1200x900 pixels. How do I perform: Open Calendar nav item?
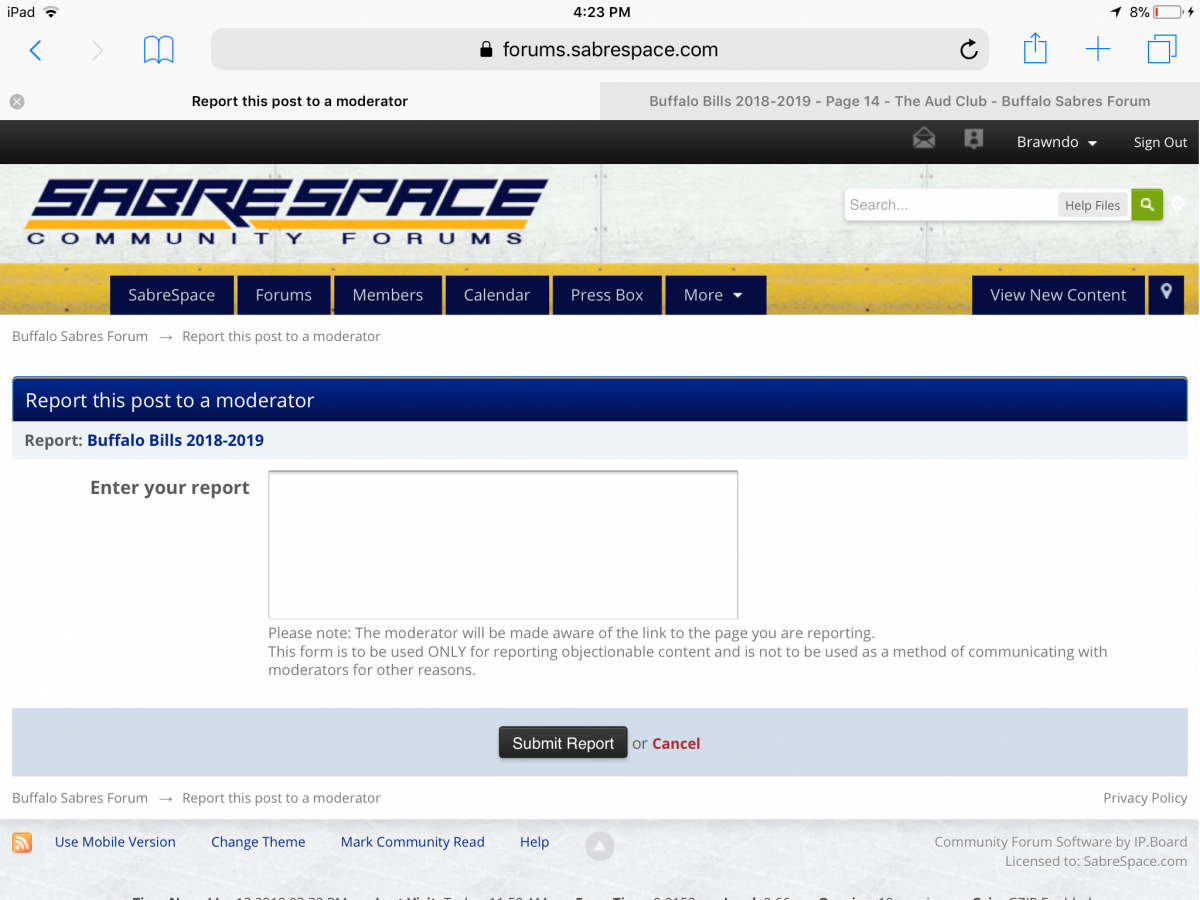coord(497,295)
